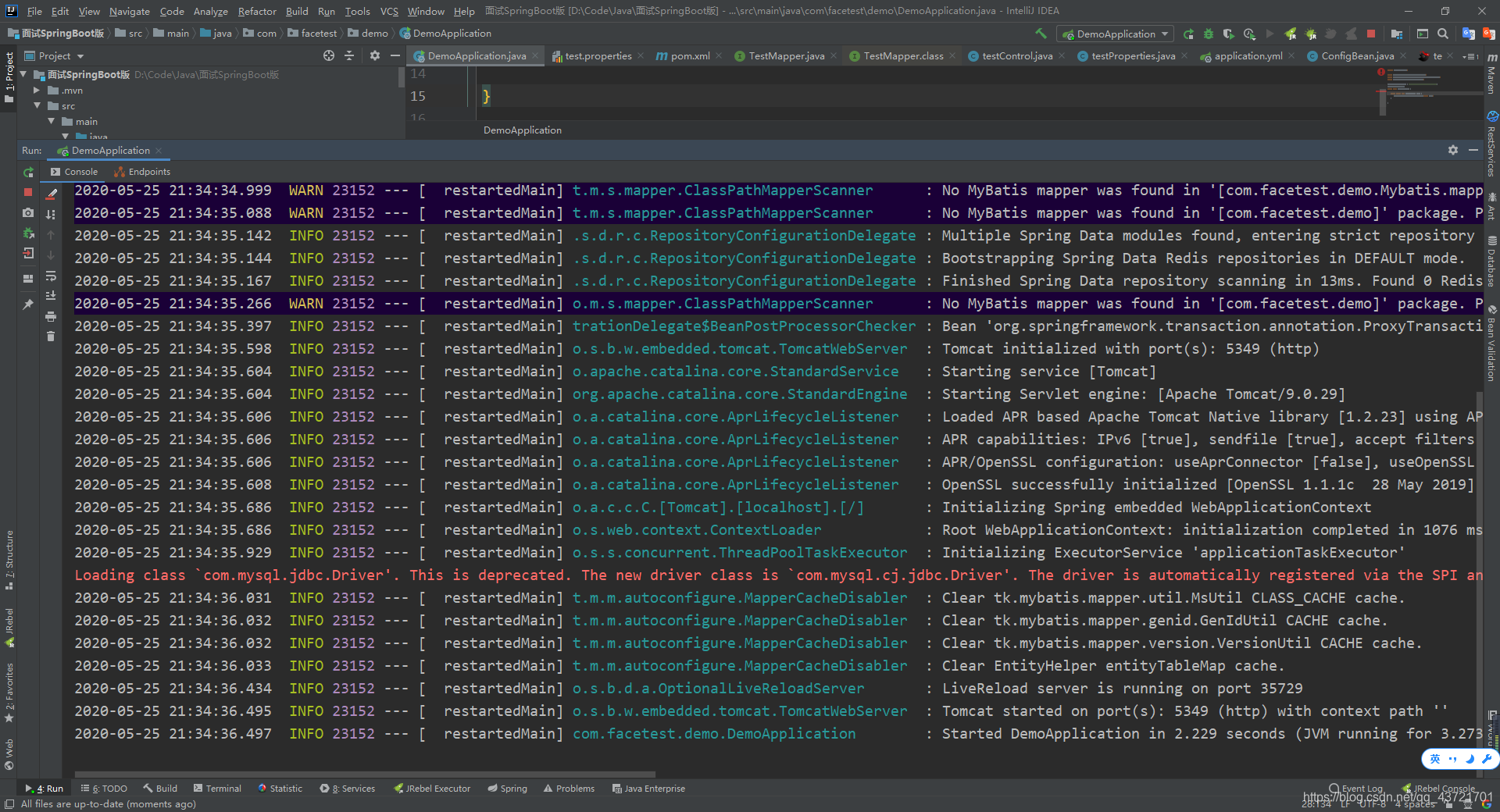Toggle the Maven side panel
Image resolution: width=1500 pixels, height=812 pixels.
1491,75
